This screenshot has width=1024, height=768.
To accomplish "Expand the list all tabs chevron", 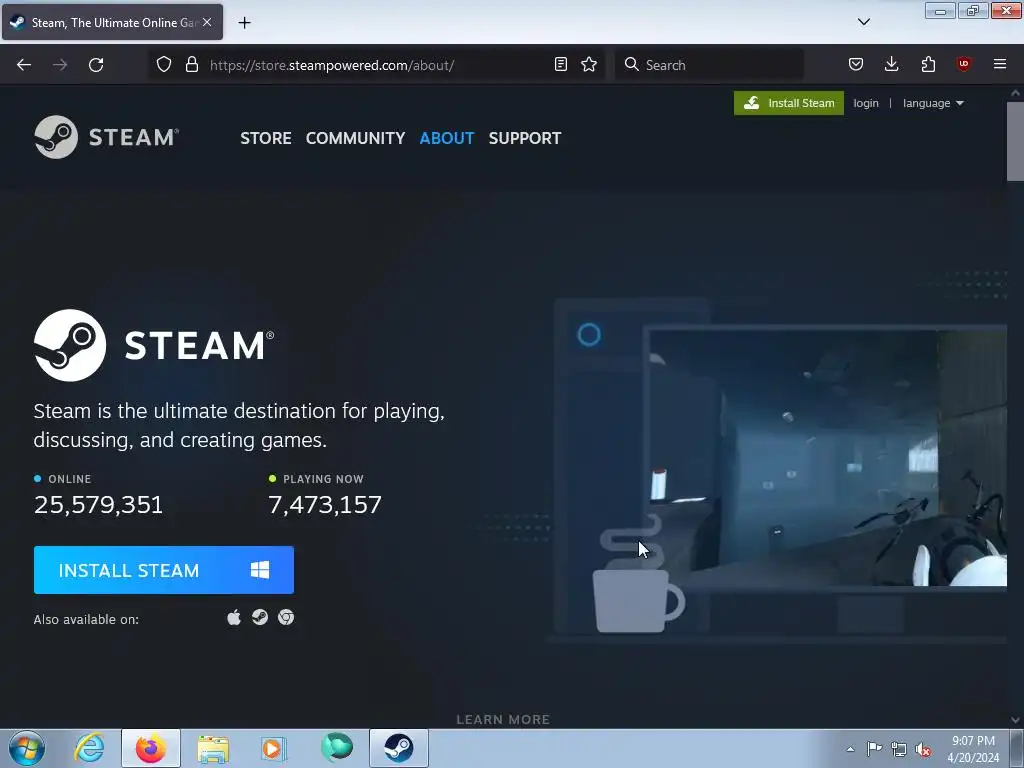I will [863, 22].
